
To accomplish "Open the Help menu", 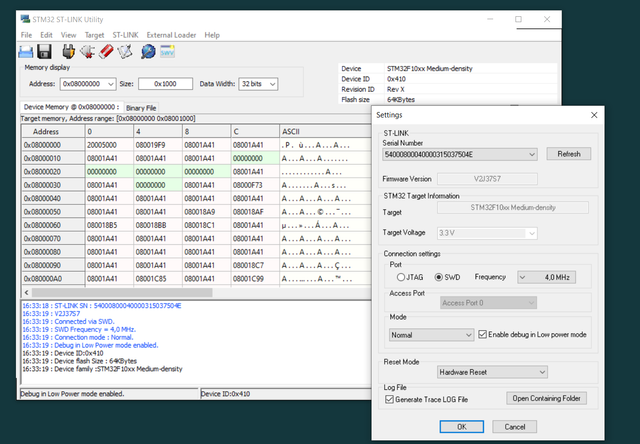I will (212, 35).
